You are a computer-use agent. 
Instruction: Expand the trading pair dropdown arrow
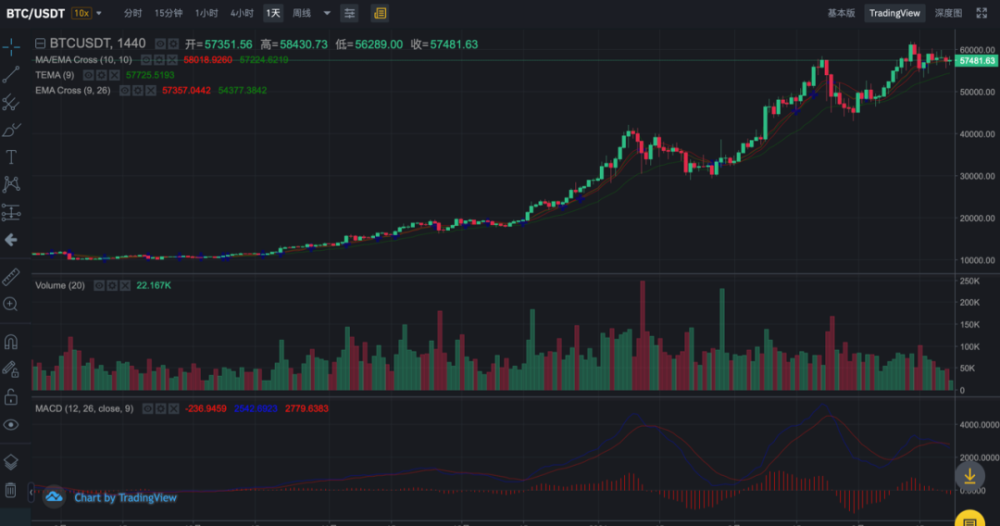99,13
